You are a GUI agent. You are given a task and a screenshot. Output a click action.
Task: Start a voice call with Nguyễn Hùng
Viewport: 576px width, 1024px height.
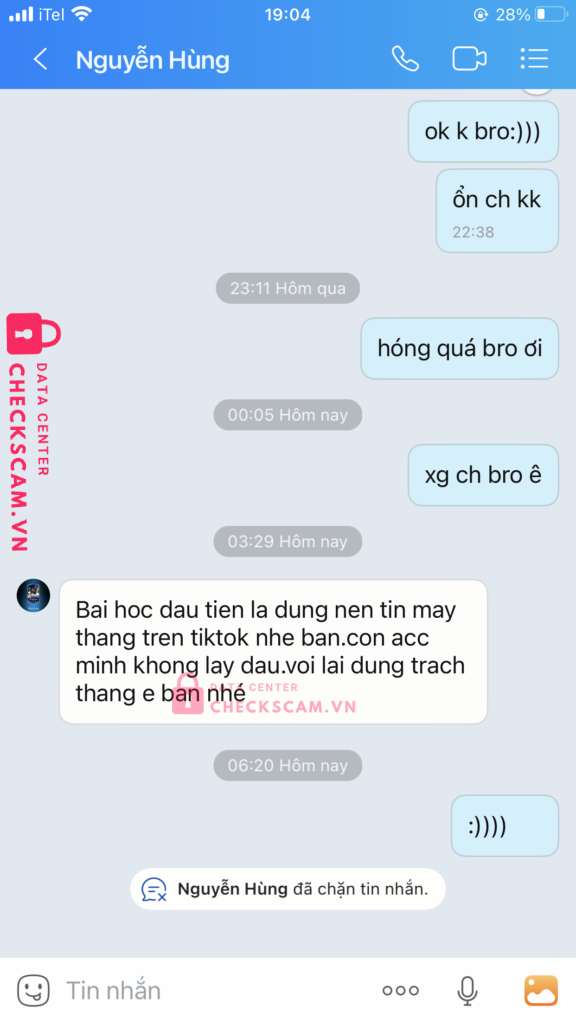[405, 59]
